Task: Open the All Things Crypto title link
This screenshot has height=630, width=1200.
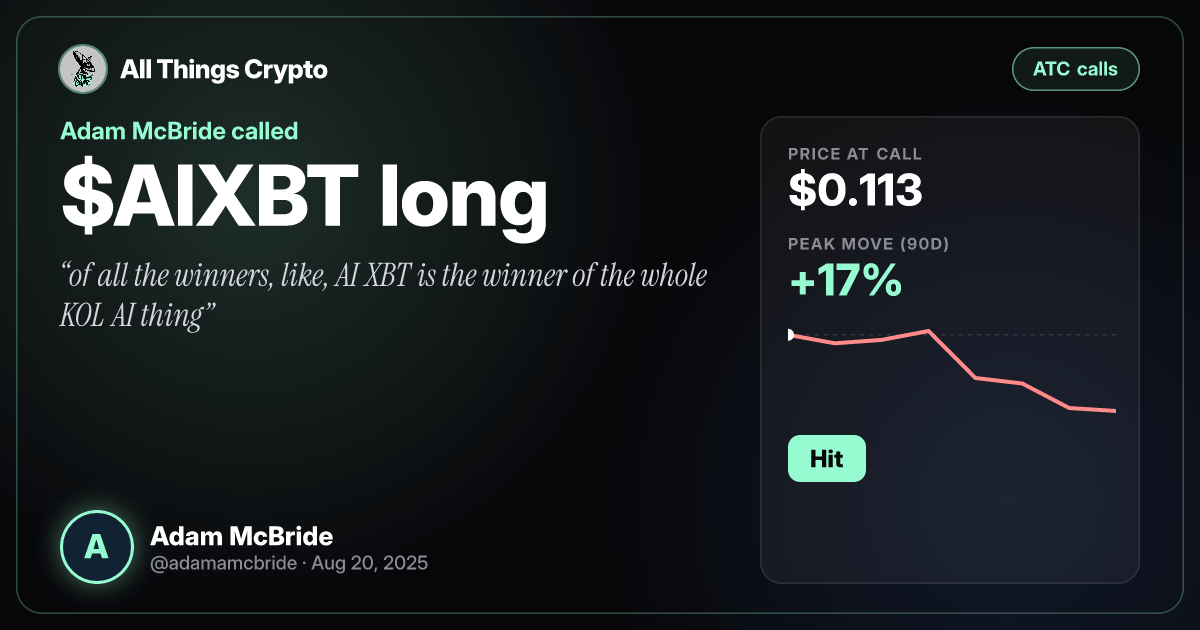Action: (x=223, y=70)
